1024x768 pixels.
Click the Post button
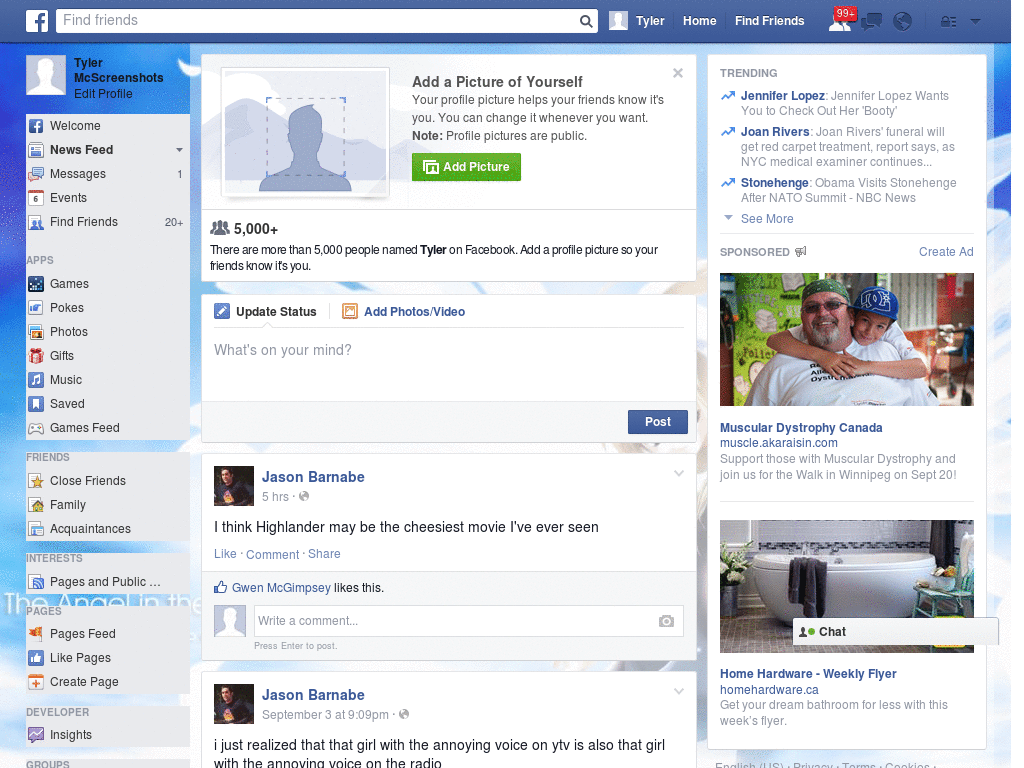click(x=658, y=422)
